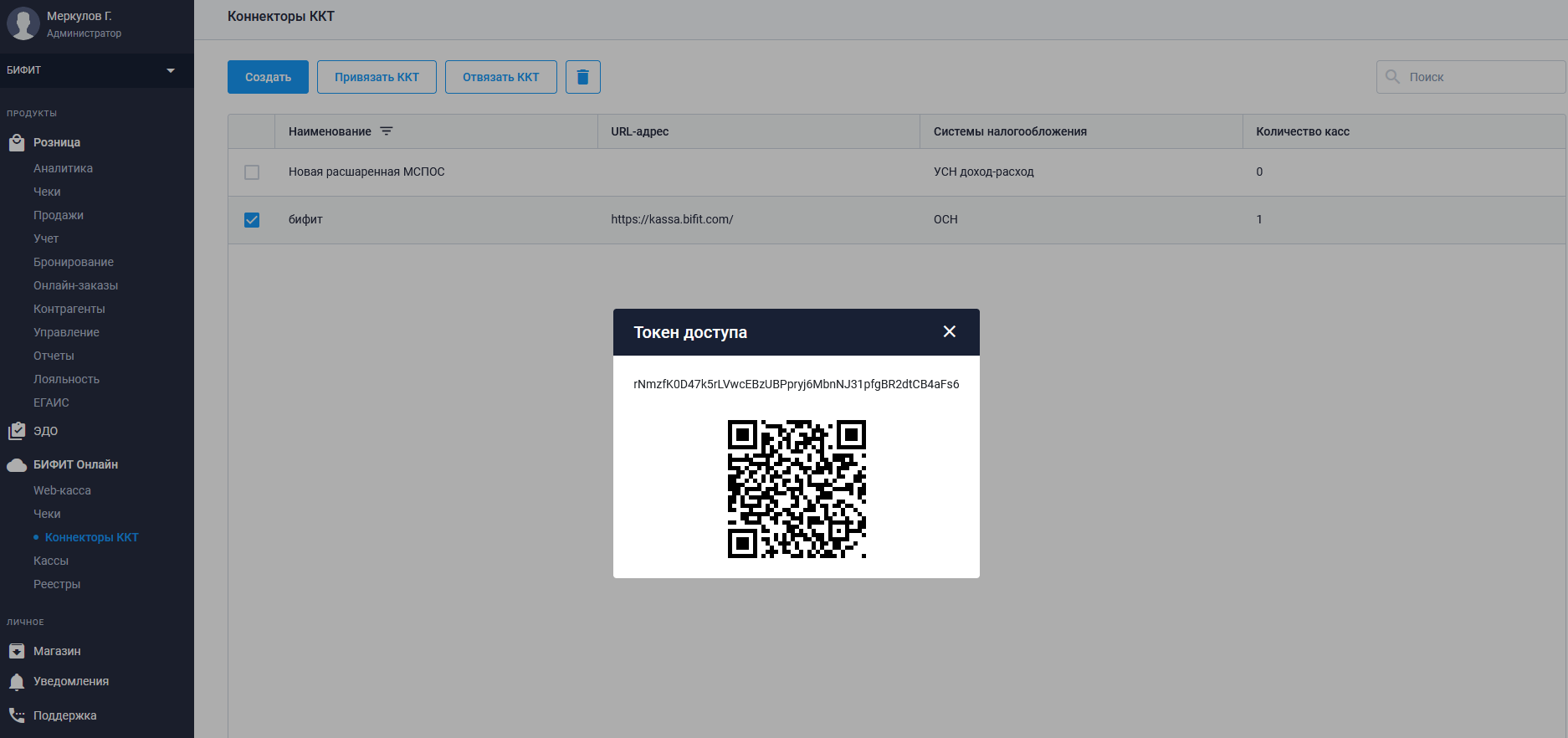Focus the Поиск search field

coord(1471,77)
